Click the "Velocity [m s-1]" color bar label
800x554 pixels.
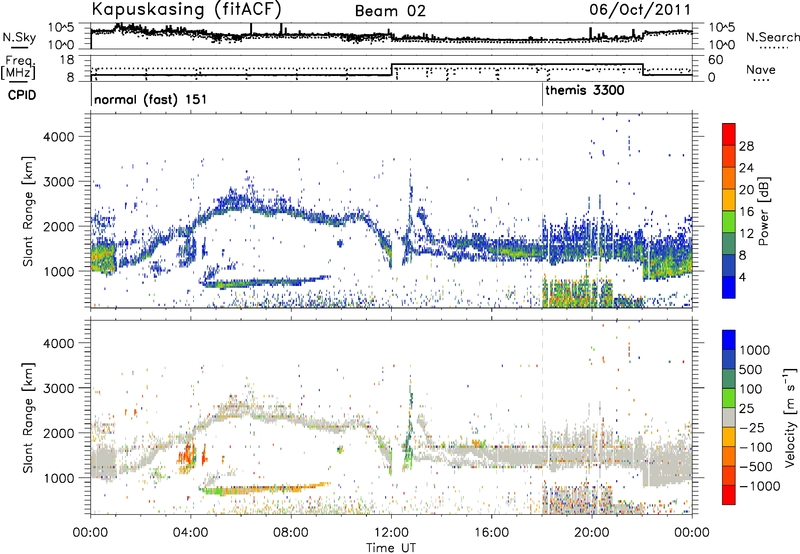[x=790, y=417]
